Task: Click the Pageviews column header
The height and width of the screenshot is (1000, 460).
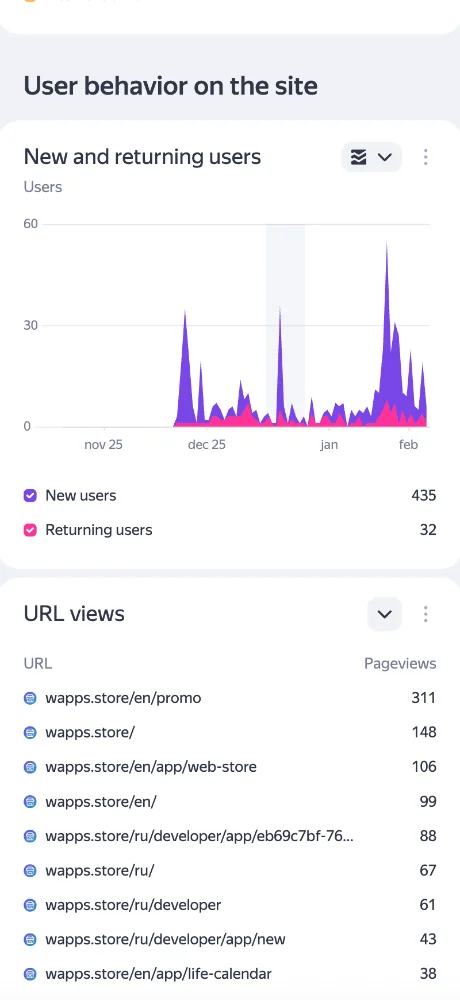Action: point(401,664)
